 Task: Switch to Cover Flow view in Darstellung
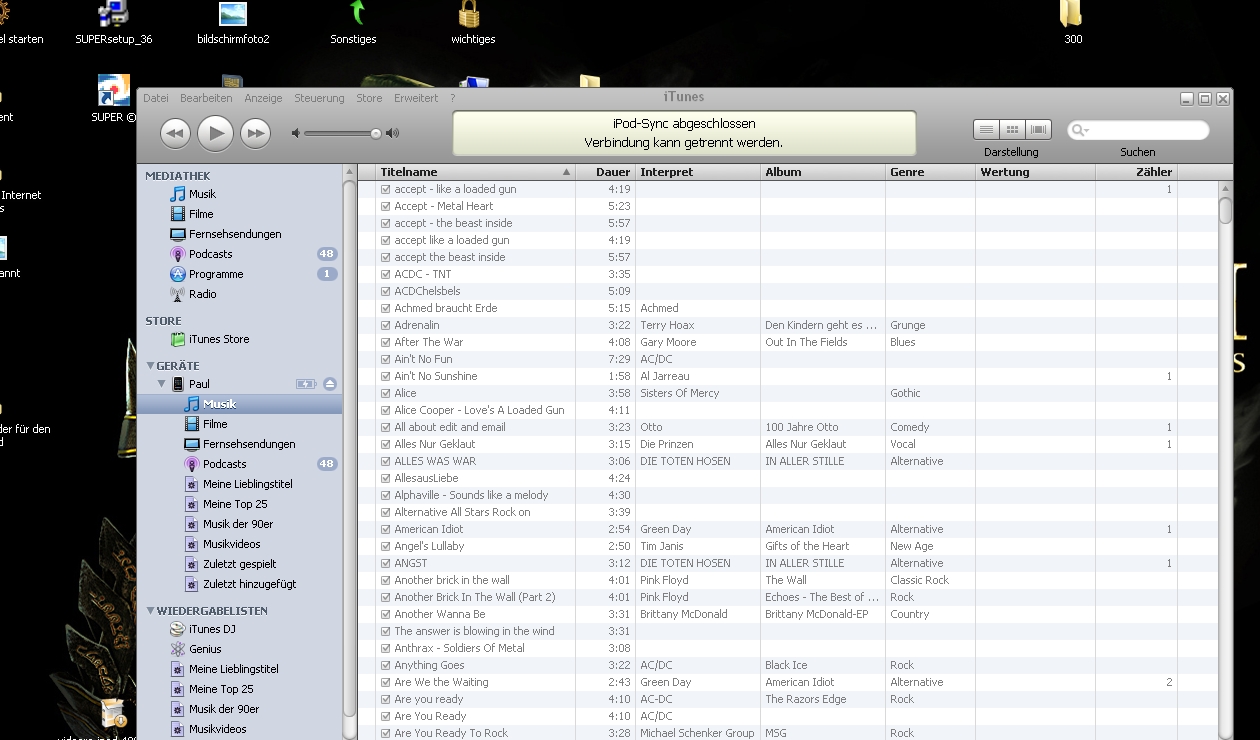tap(1039, 129)
